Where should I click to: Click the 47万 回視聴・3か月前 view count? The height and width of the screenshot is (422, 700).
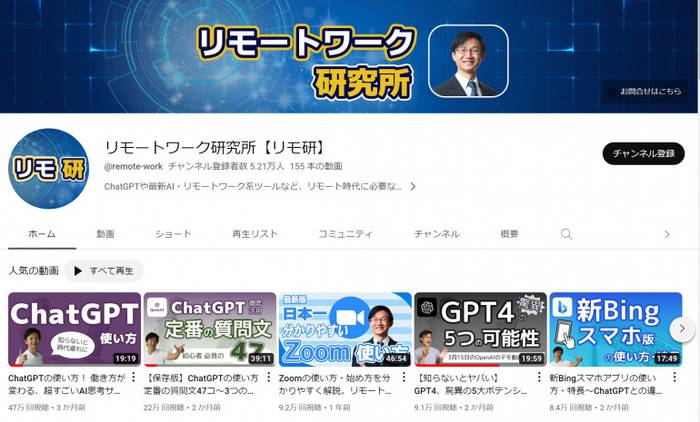click(x=47, y=407)
